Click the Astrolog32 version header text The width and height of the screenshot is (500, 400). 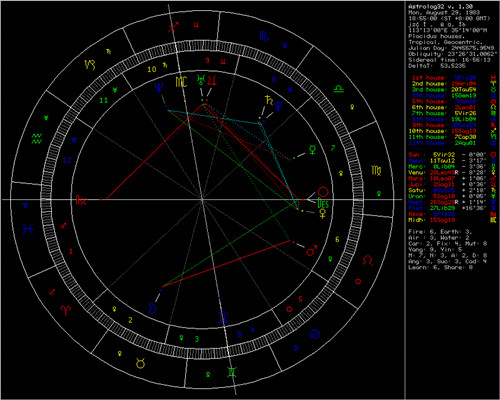click(x=441, y=6)
